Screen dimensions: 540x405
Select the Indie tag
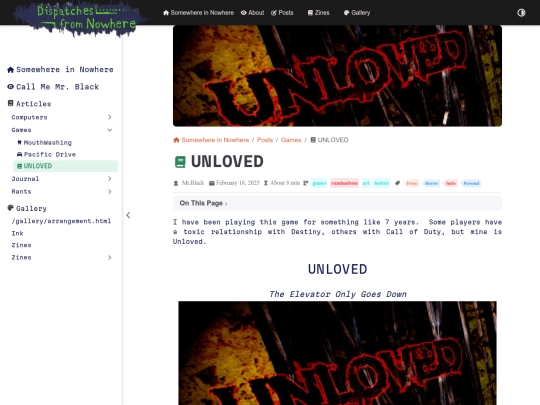click(450, 183)
